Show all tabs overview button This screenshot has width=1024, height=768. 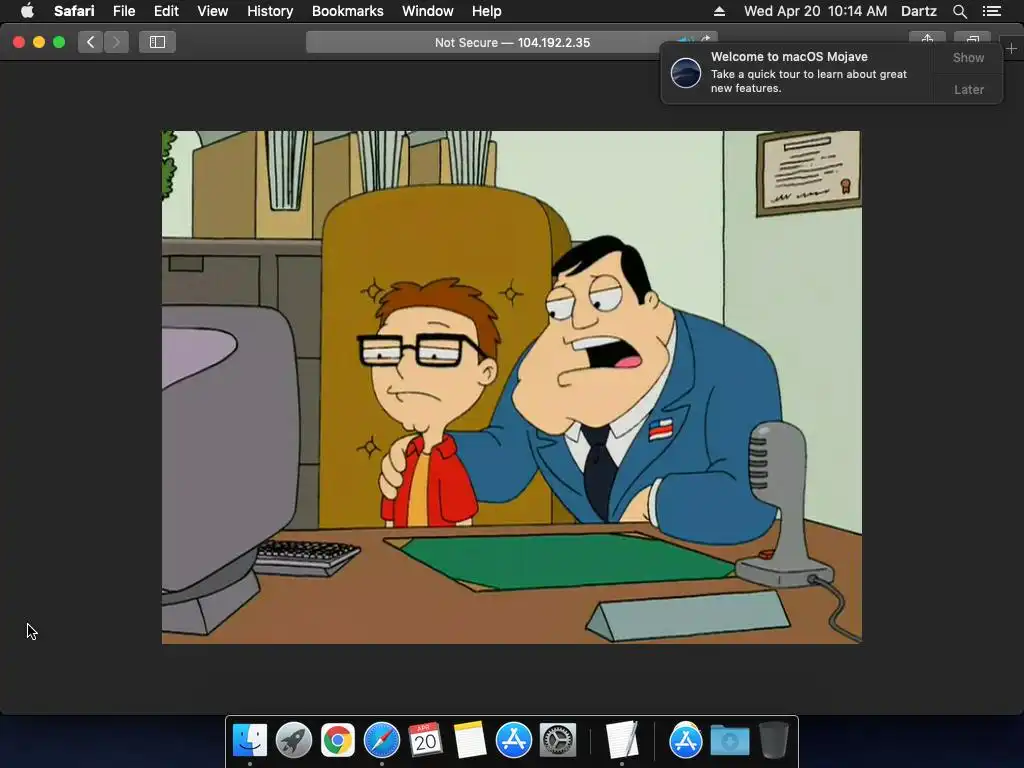pyautogui.click(x=972, y=38)
